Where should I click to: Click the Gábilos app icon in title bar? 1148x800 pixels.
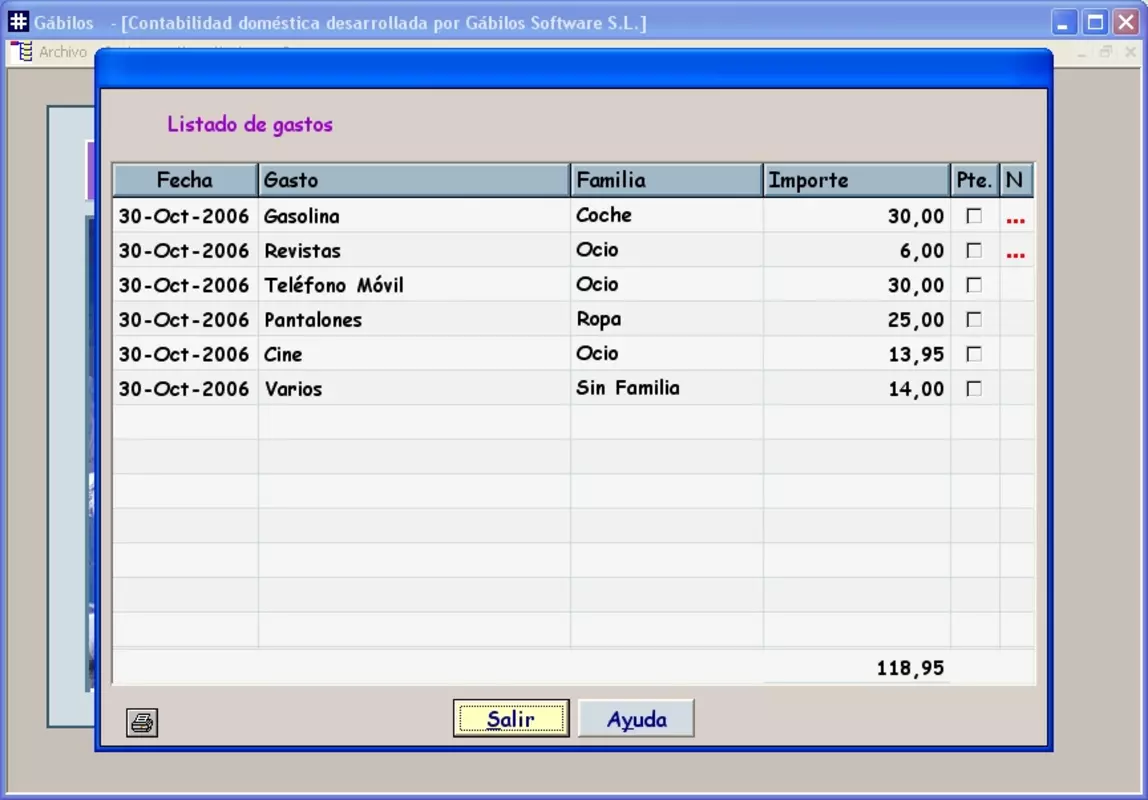18,22
